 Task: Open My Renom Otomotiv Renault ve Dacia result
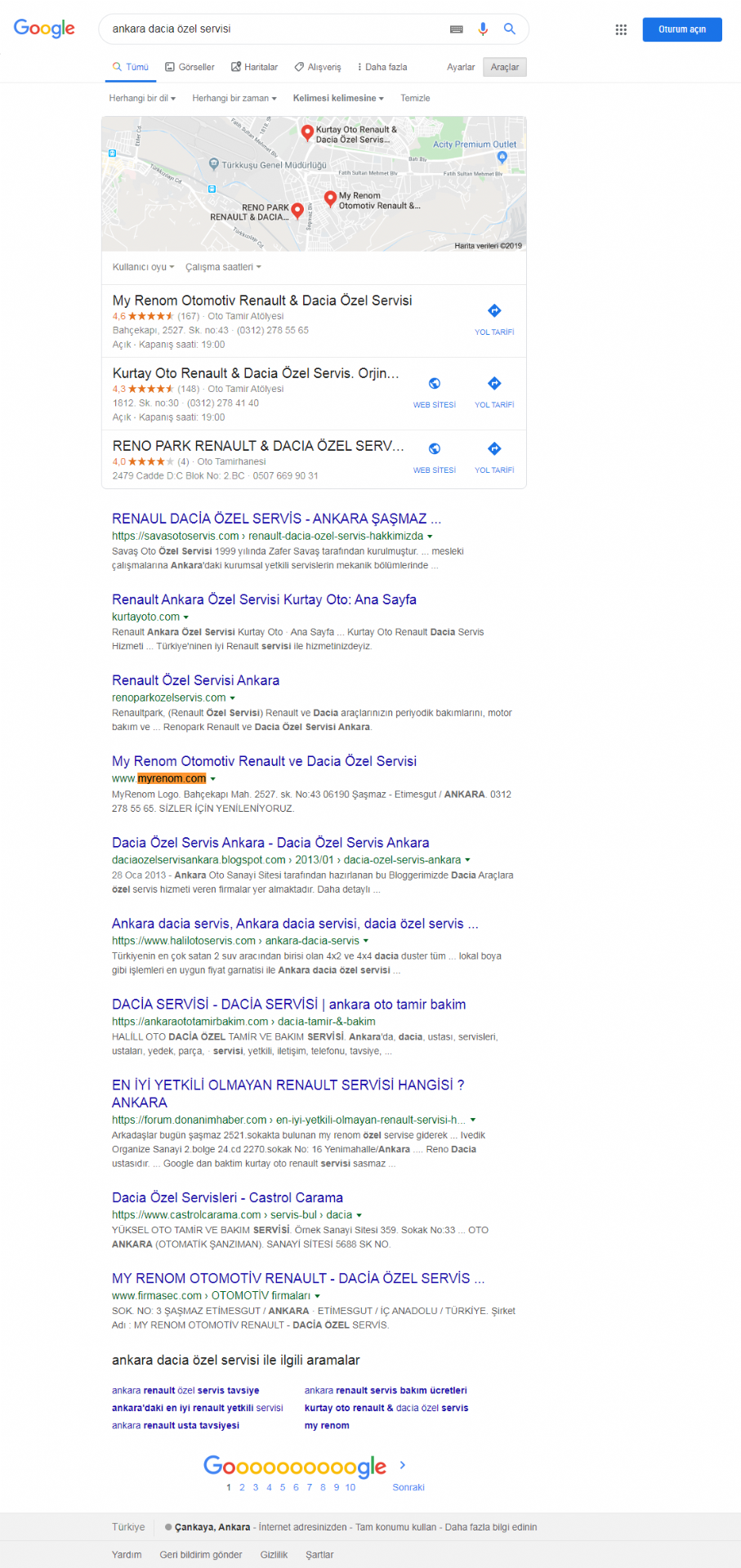264,761
